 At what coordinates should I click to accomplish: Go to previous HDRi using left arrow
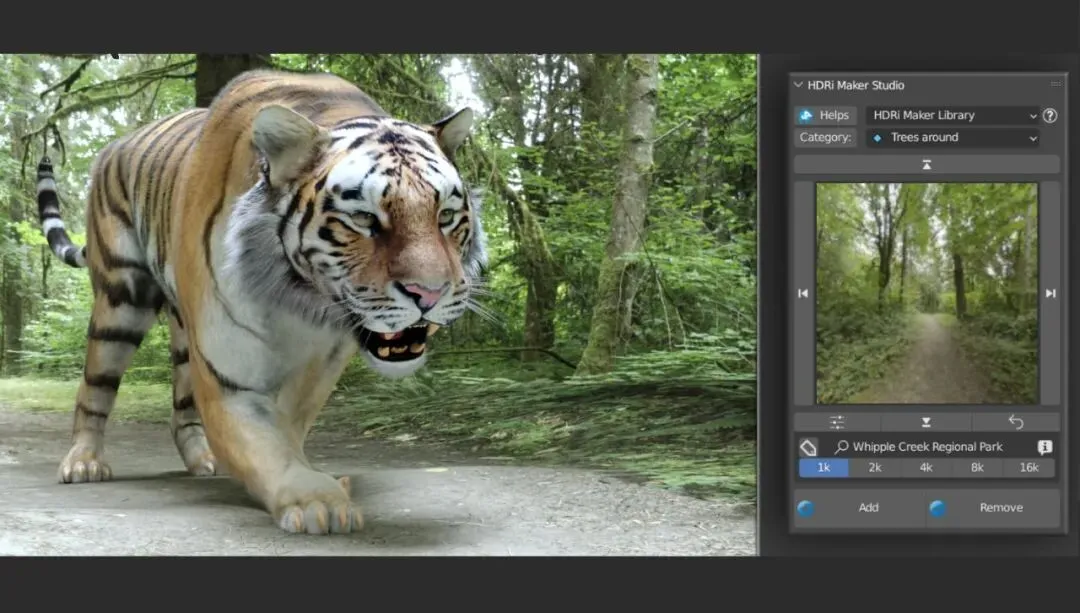(x=803, y=293)
